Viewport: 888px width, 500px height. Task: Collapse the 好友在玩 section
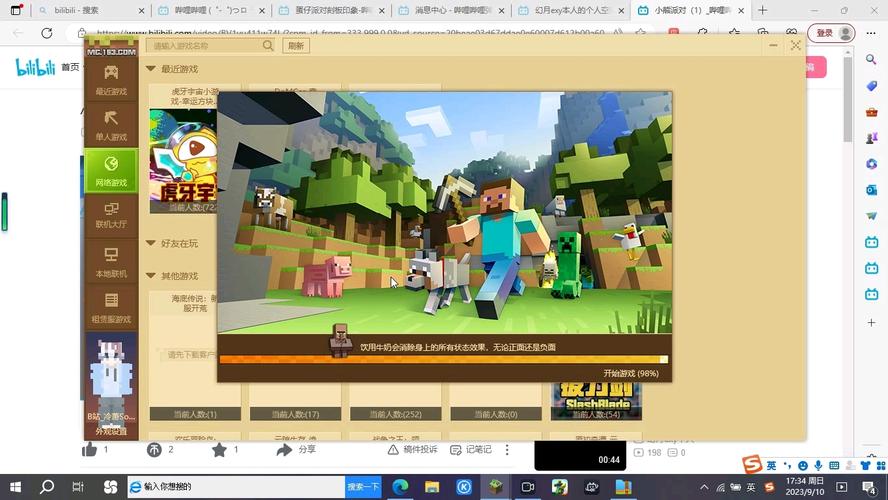pyautogui.click(x=151, y=243)
